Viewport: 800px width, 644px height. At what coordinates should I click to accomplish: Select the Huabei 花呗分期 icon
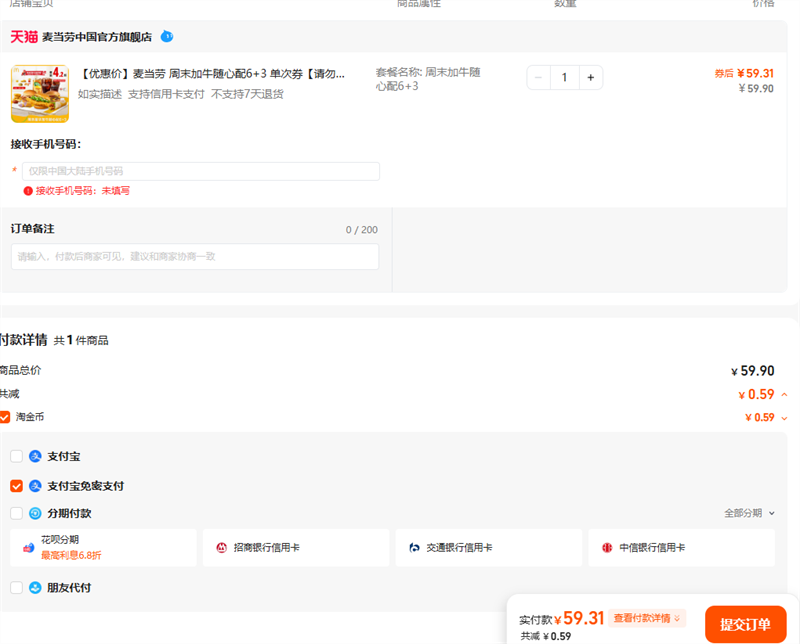pyautogui.click(x=29, y=548)
